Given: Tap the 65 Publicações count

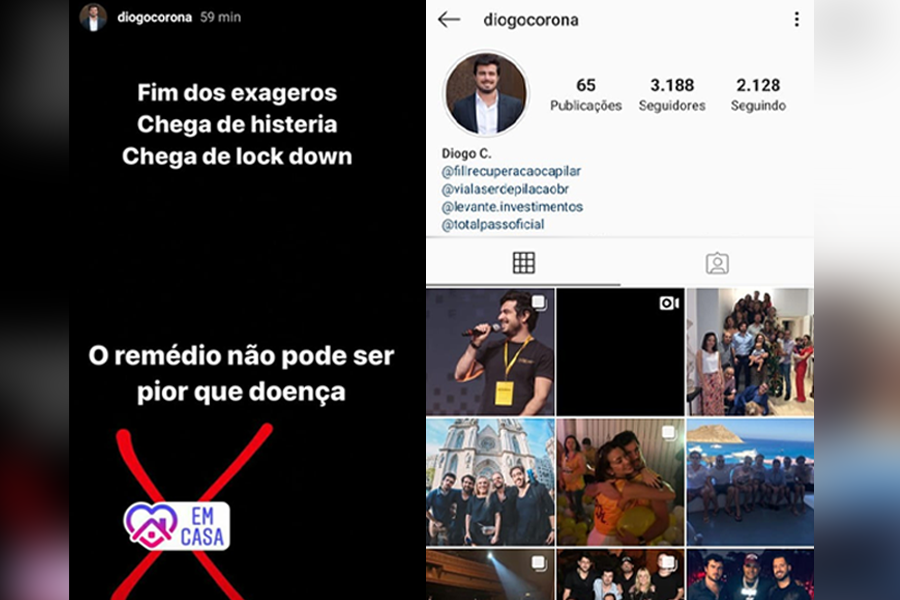Looking at the screenshot, I should [x=585, y=95].
